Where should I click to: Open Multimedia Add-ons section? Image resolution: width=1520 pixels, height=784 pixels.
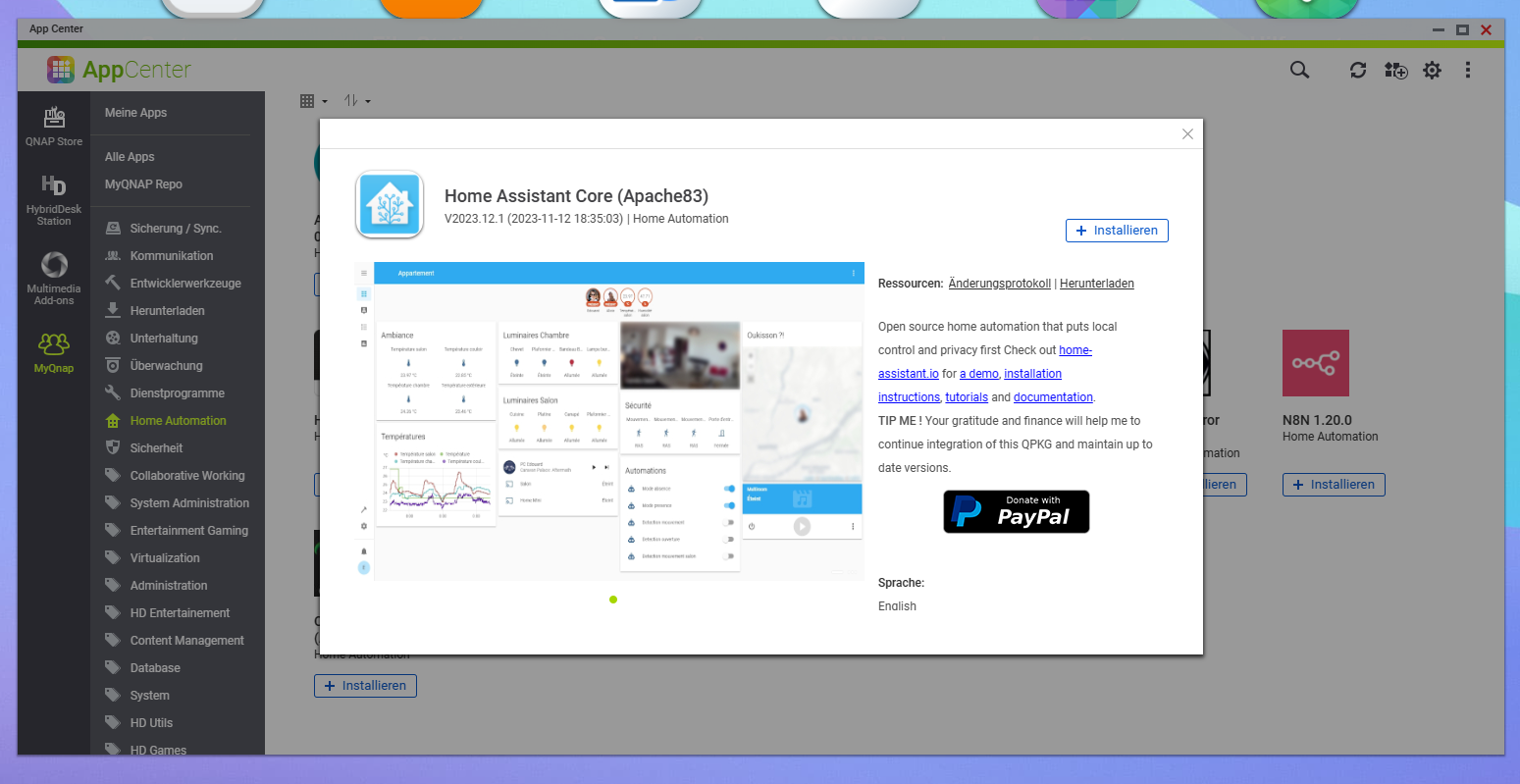tap(54, 278)
